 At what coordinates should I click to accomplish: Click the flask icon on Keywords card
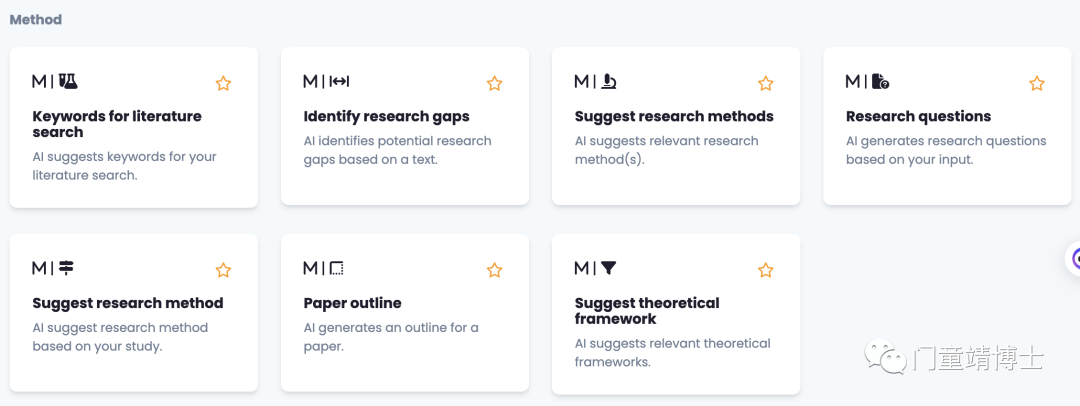[68, 81]
